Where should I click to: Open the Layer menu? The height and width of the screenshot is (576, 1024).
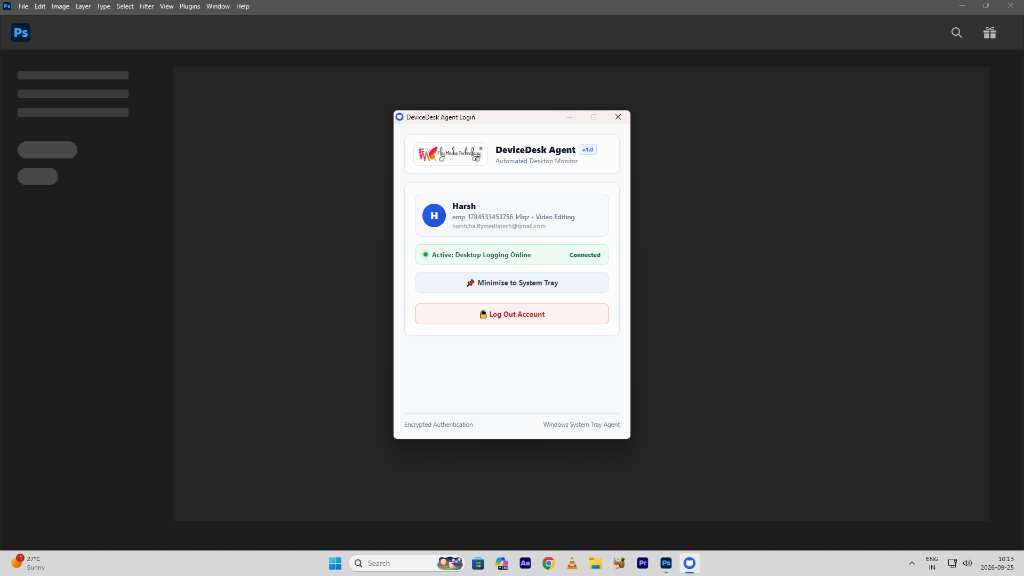83,7
